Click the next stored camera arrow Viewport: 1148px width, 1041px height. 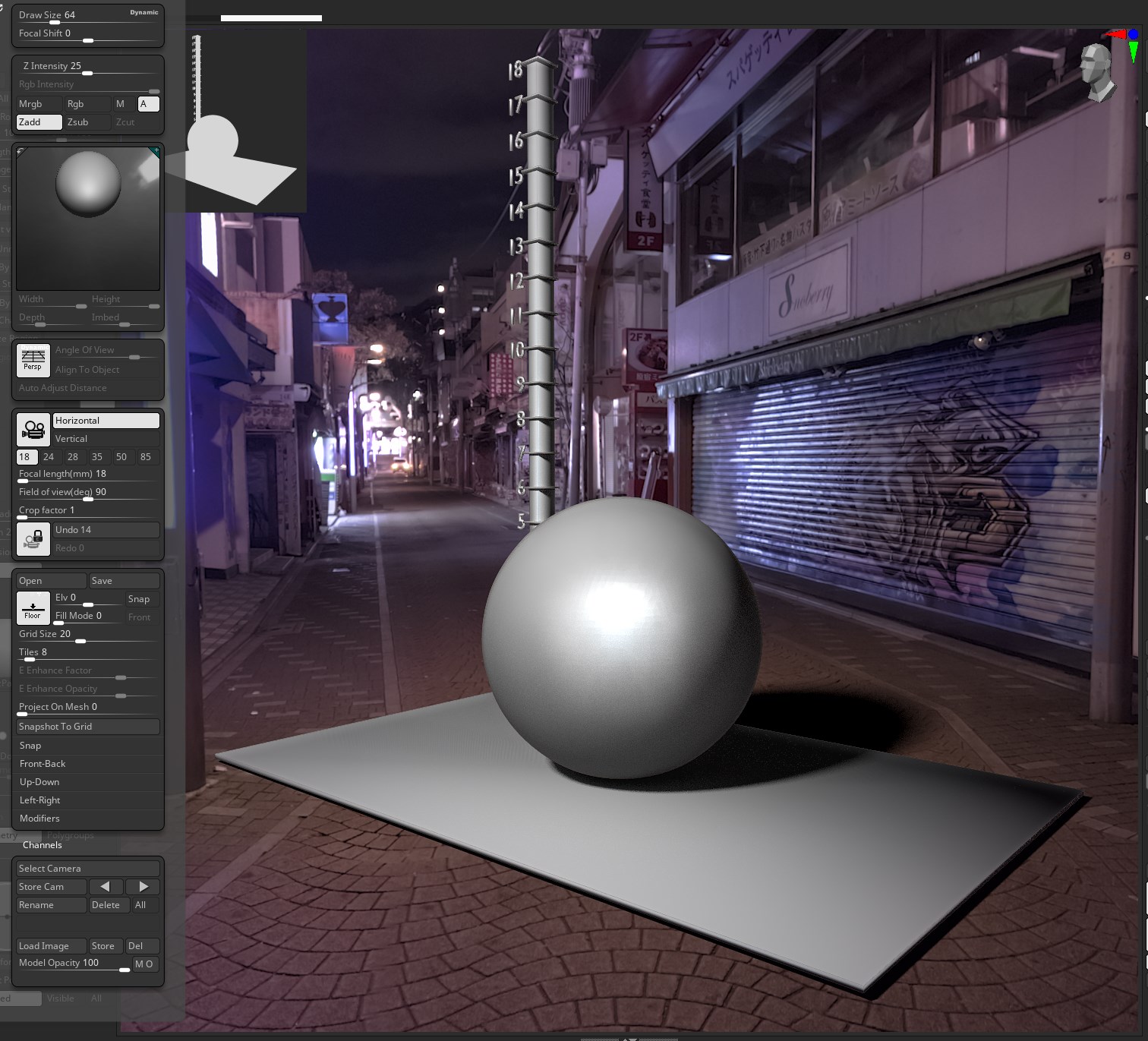[143, 886]
